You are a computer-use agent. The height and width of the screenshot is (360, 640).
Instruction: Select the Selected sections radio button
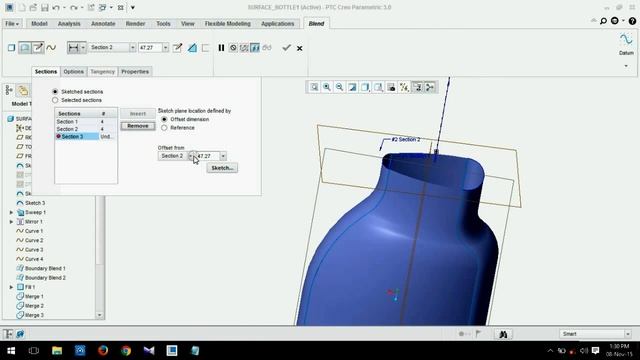point(55,100)
